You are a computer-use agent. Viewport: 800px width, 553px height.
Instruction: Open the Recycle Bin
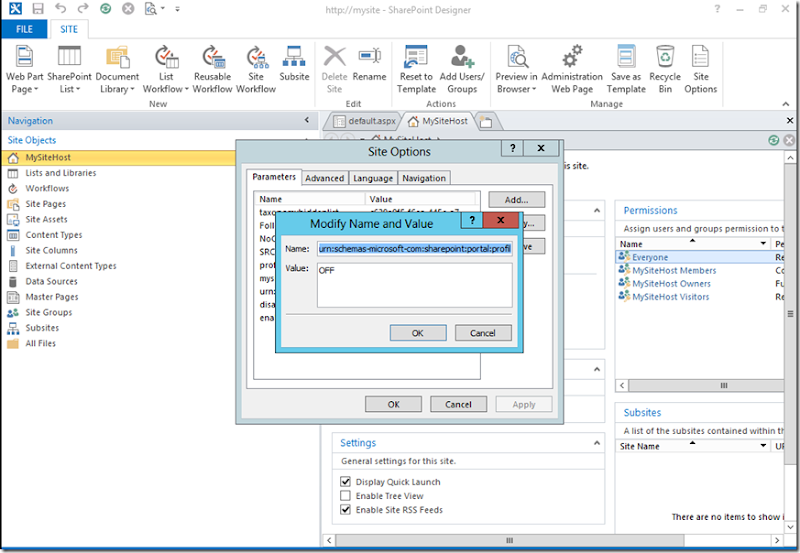click(665, 69)
